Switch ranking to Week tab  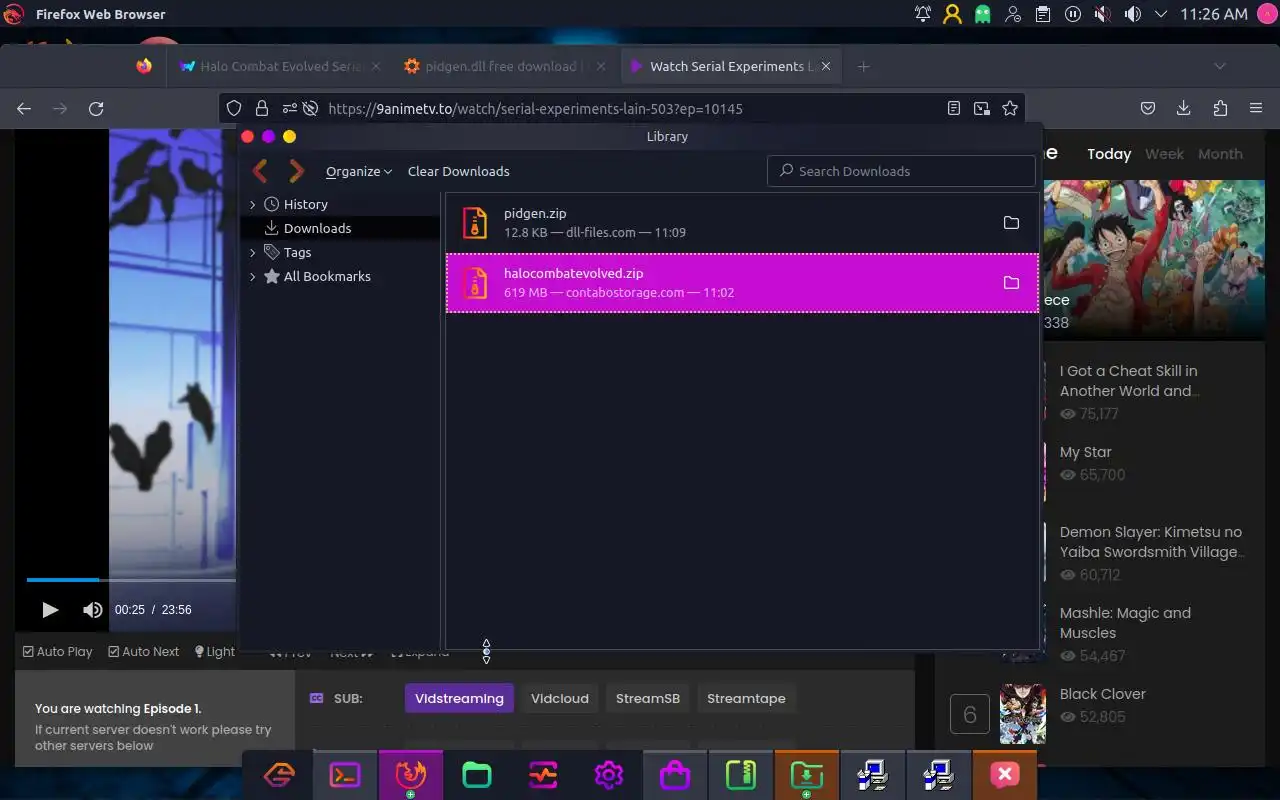(x=1164, y=154)
